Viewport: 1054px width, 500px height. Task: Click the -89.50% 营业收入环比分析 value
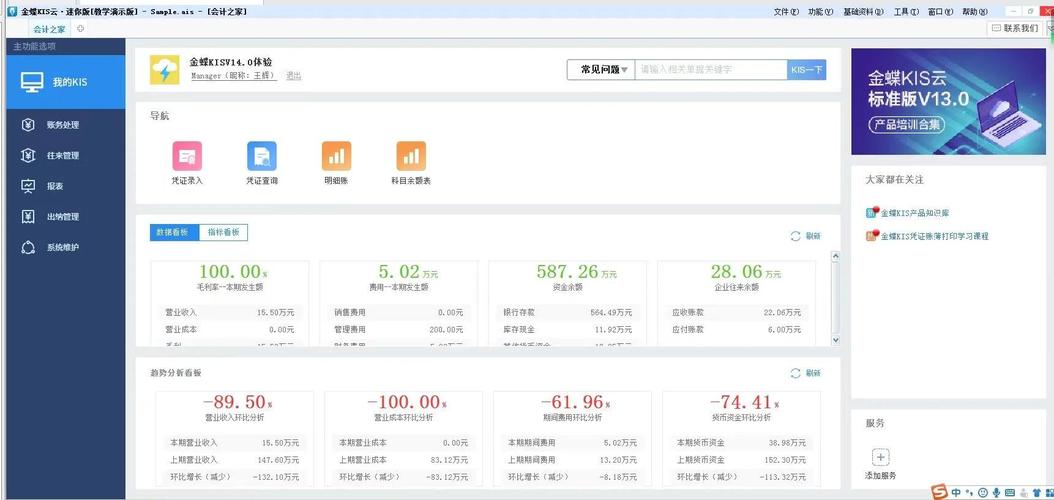tap(237, 402)
